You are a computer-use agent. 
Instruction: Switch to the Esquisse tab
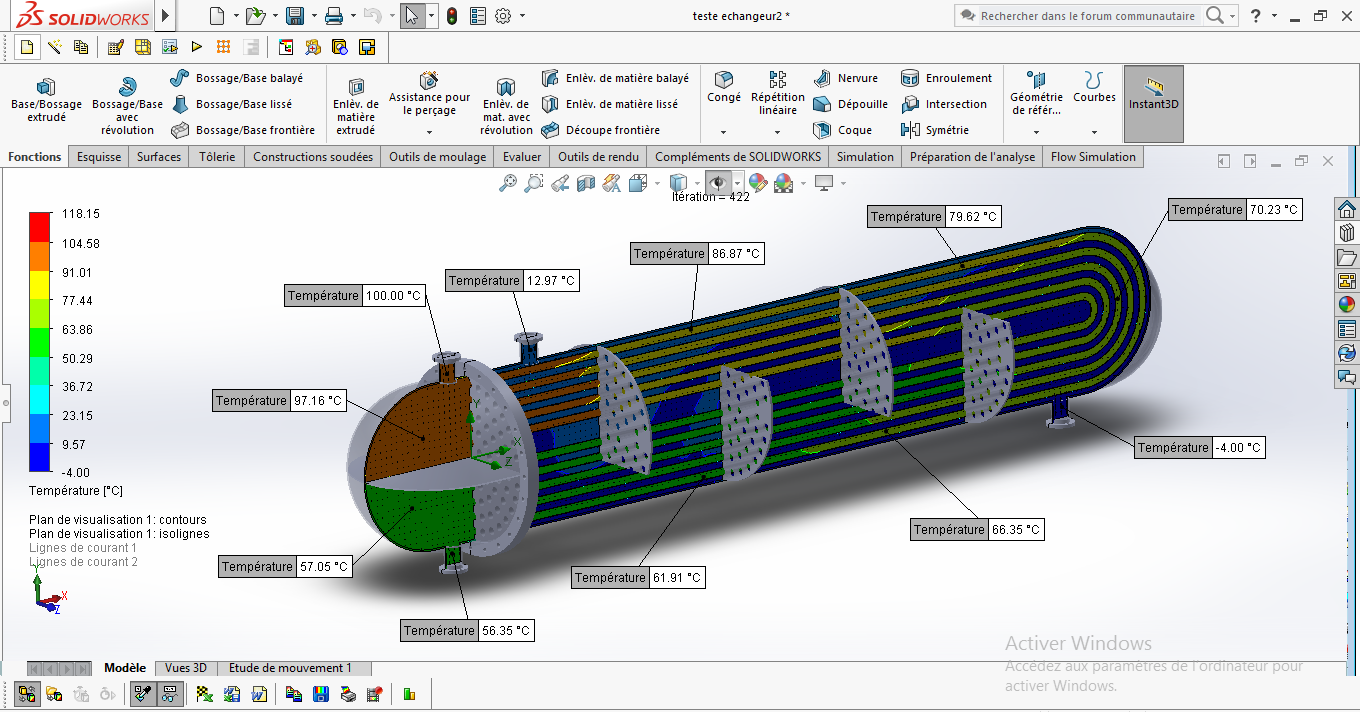(99, 157)
